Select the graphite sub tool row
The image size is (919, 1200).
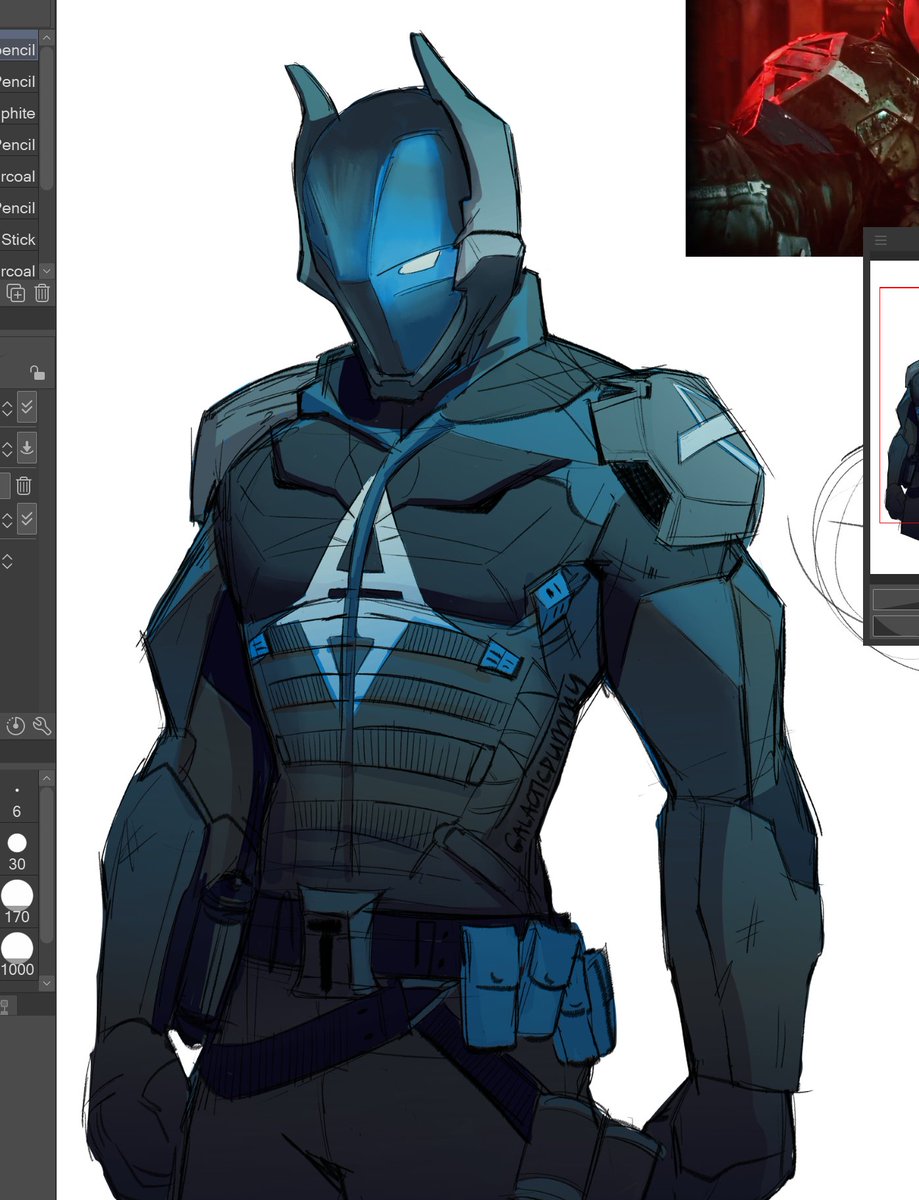19,113
